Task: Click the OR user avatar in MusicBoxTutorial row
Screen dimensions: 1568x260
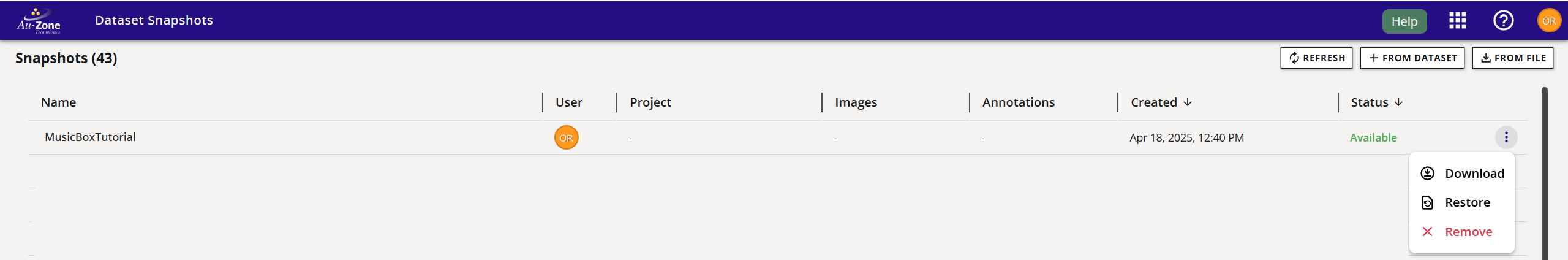Action: (566, 138)
